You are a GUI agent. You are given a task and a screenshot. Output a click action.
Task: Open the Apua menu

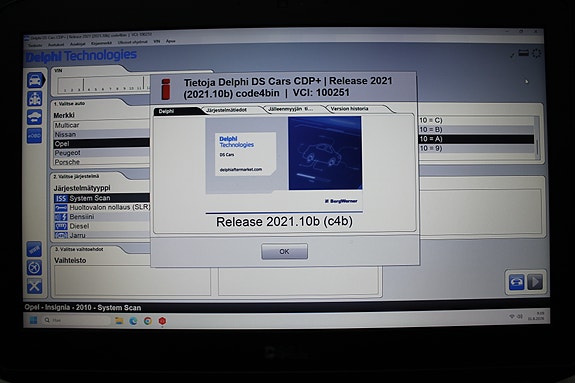171,41
